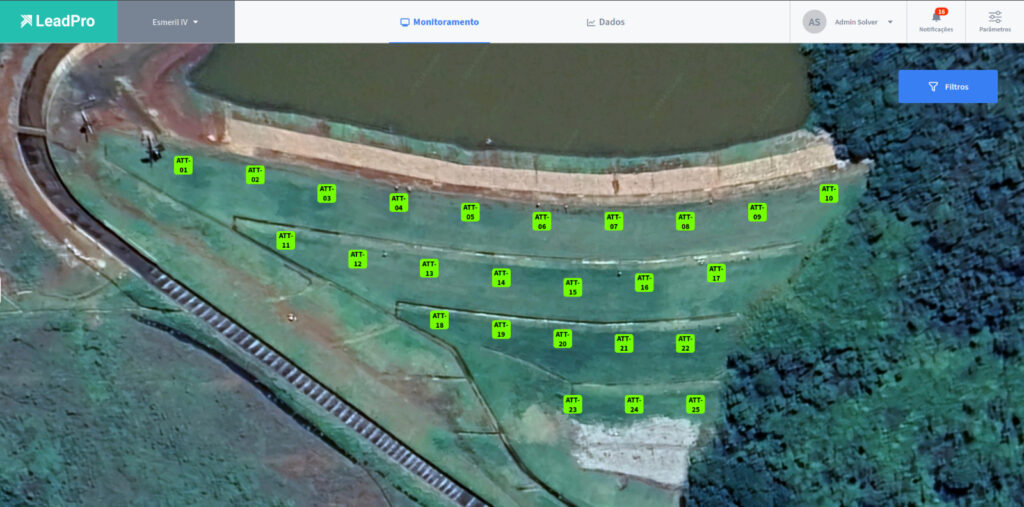
Task: Click sensor marker ATT-11
Action: pos(286,240)
